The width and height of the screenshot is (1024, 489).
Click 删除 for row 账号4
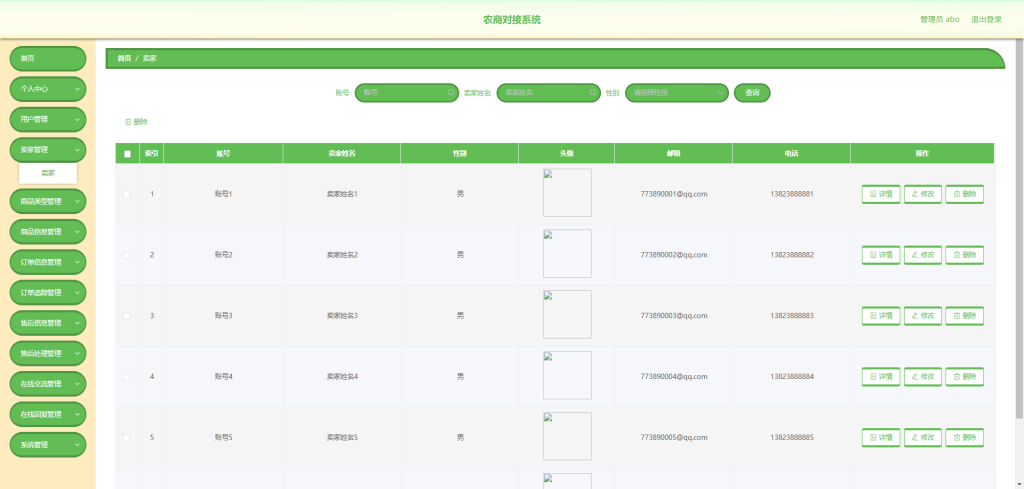click(x=965, y=377)
